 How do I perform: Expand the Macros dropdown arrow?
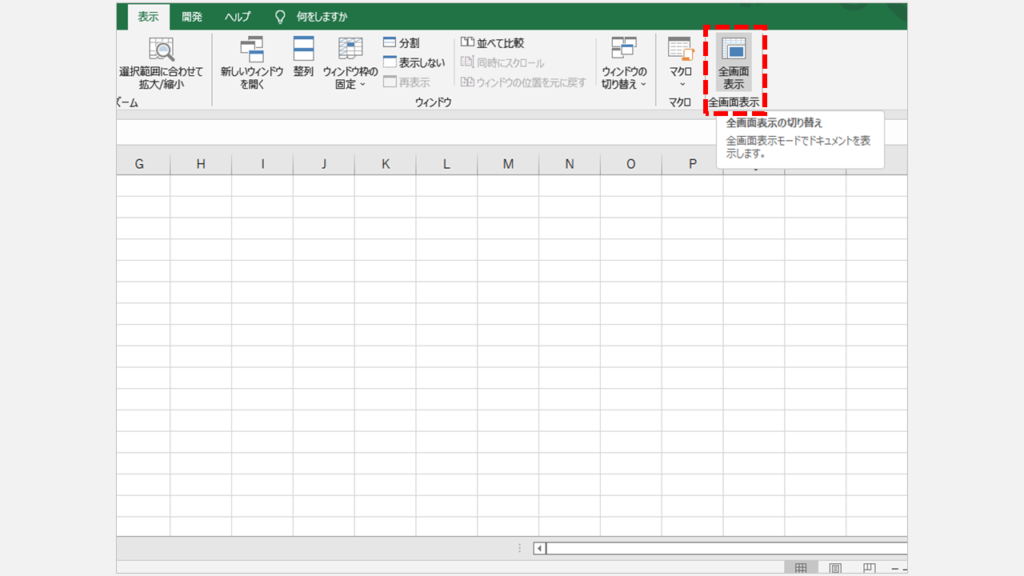point(680,84)
